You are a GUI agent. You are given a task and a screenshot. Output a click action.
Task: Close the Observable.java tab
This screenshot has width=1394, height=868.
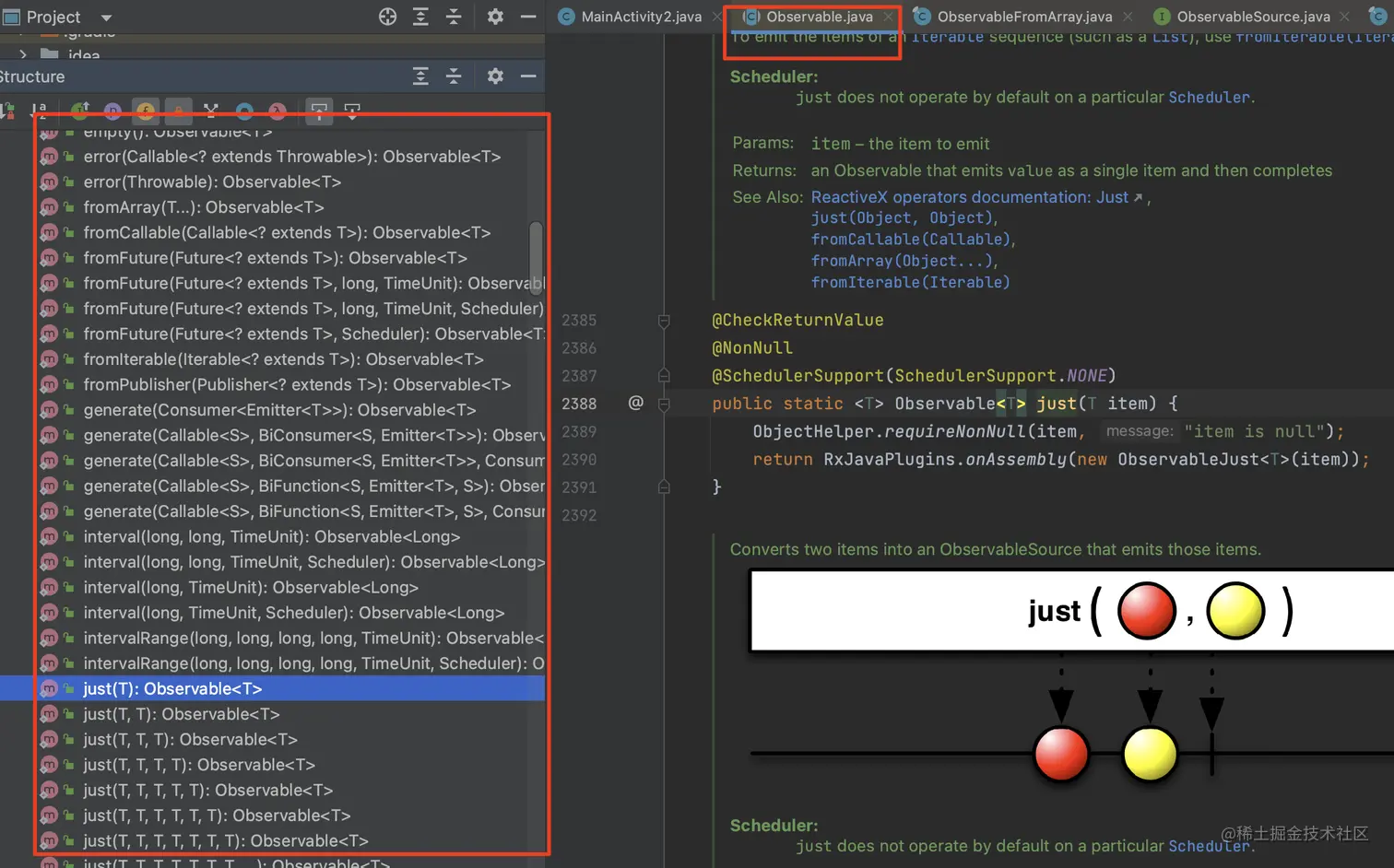click(x=889, y=17)
